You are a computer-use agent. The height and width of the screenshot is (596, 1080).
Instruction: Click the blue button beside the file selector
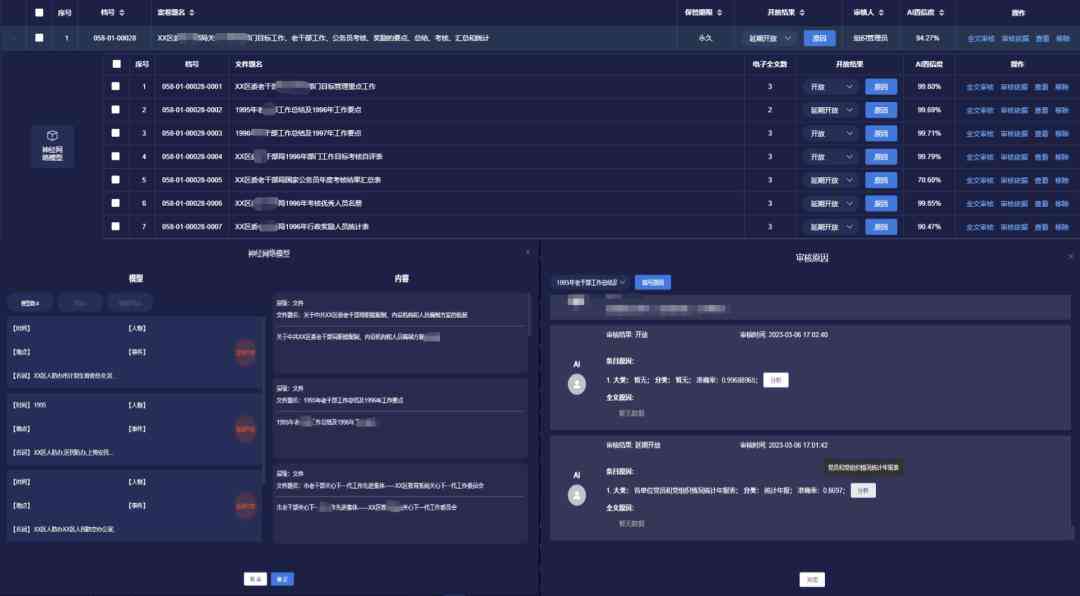(x=652, y=282)
